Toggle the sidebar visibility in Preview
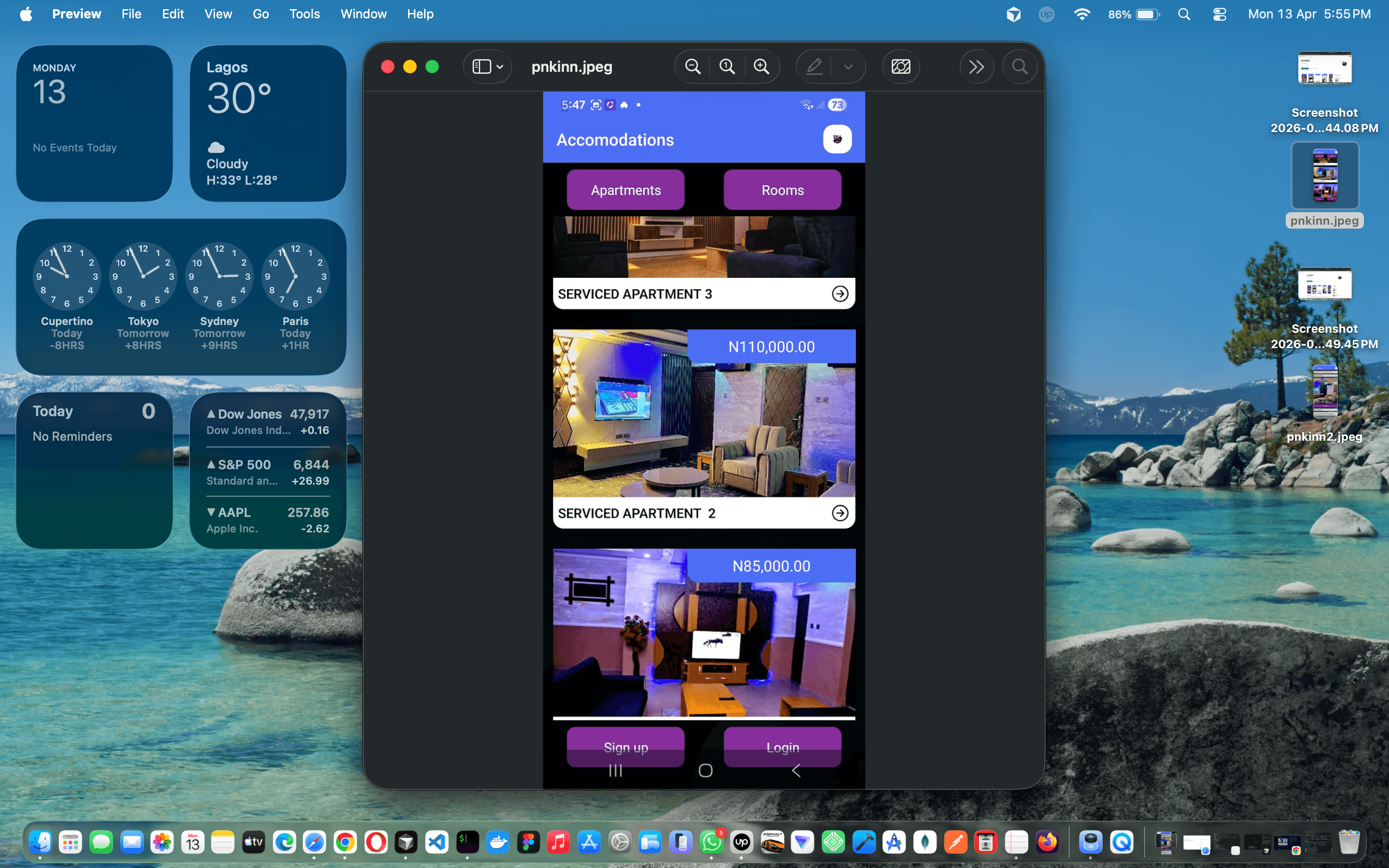Viewport: 1389px width, 868px height. click(x=481, y=66)
